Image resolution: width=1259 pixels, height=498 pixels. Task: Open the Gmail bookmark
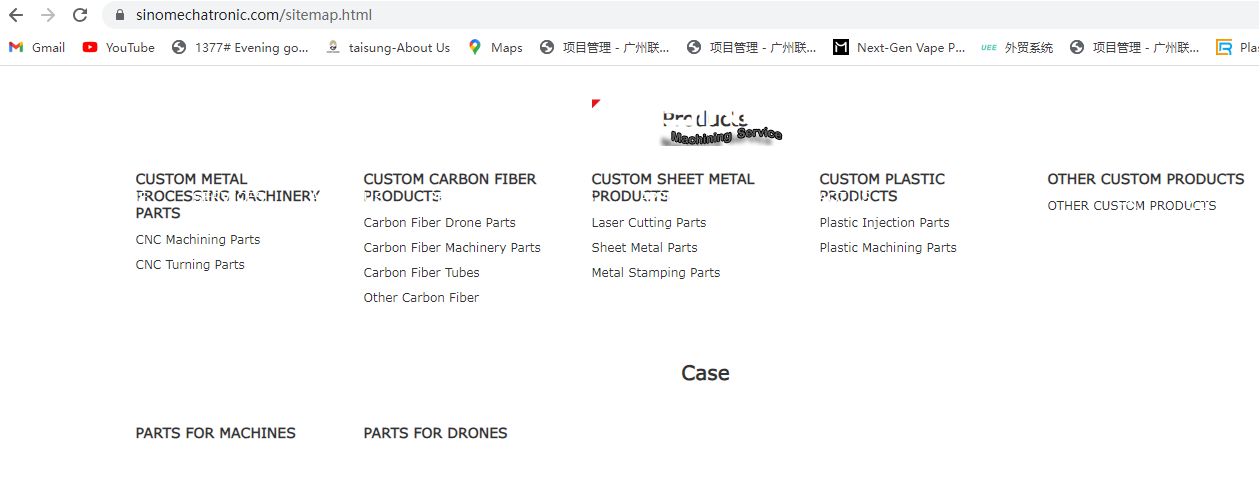tap(37, 47)
